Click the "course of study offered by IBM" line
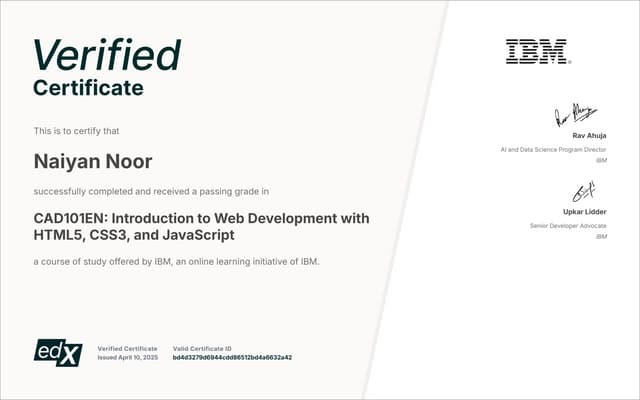640x400 pixels. pos(176,262)
